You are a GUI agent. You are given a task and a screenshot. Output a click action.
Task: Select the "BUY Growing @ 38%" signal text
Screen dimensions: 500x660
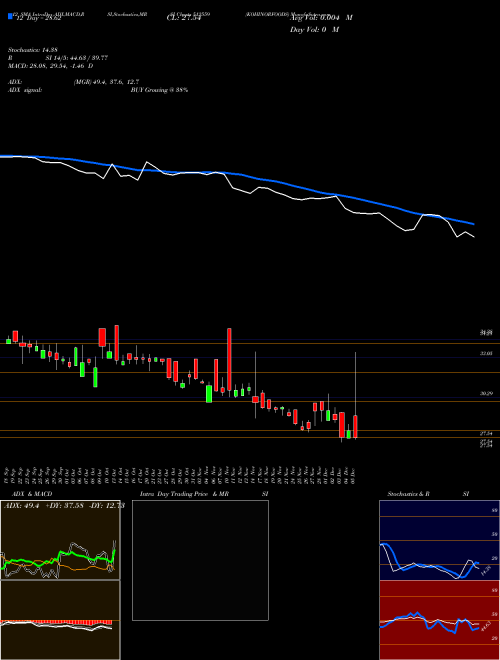(x=159, y=90)
